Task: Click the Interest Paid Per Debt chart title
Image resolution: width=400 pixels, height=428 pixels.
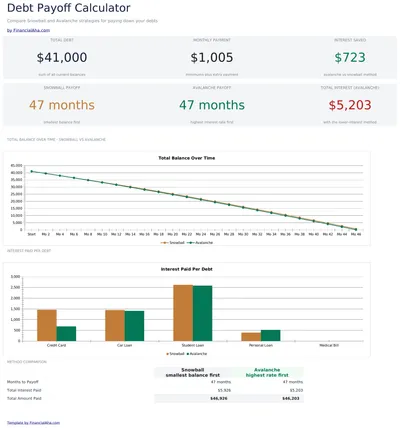Action: pos(187,269)
